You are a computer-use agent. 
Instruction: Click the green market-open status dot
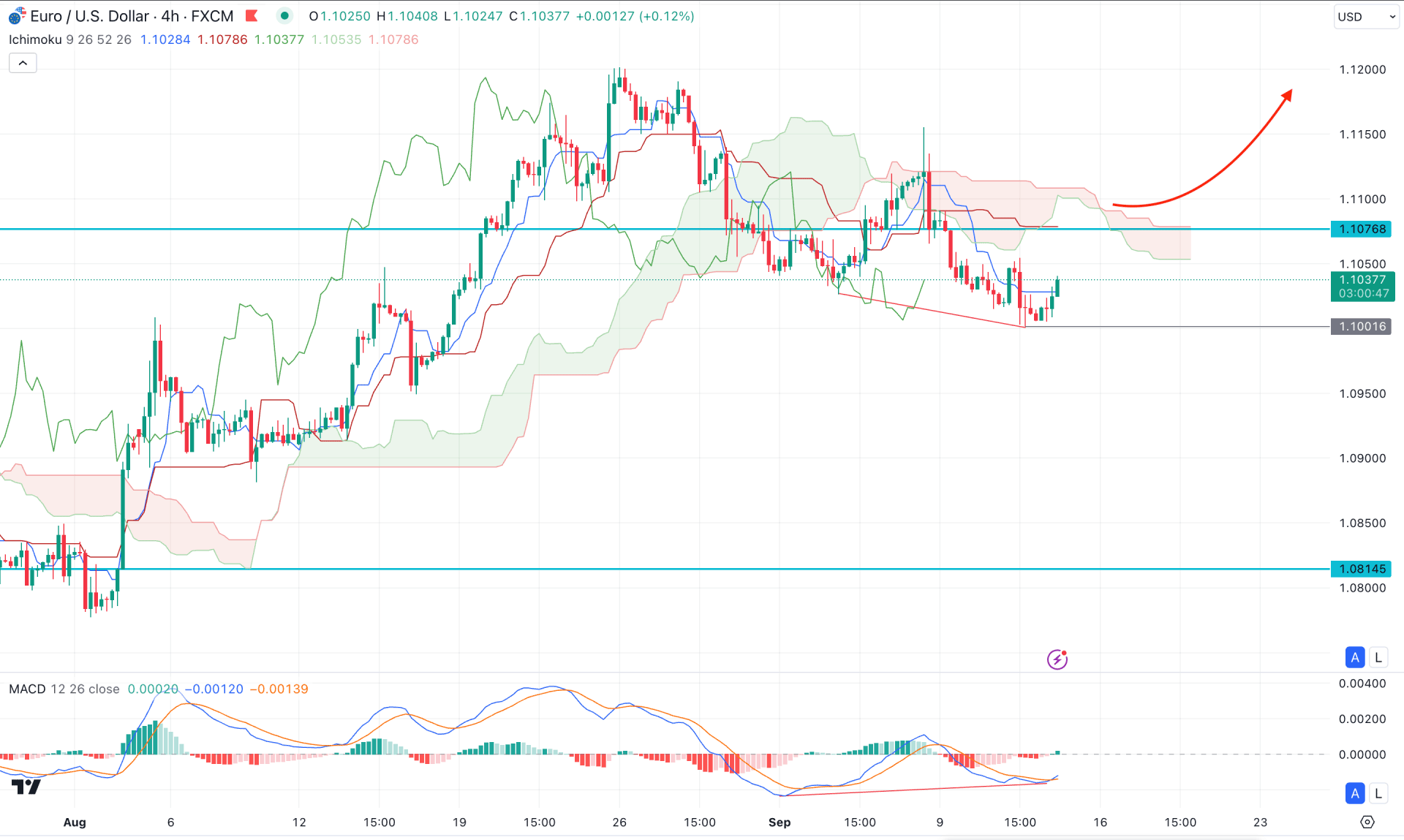(284, 15)
